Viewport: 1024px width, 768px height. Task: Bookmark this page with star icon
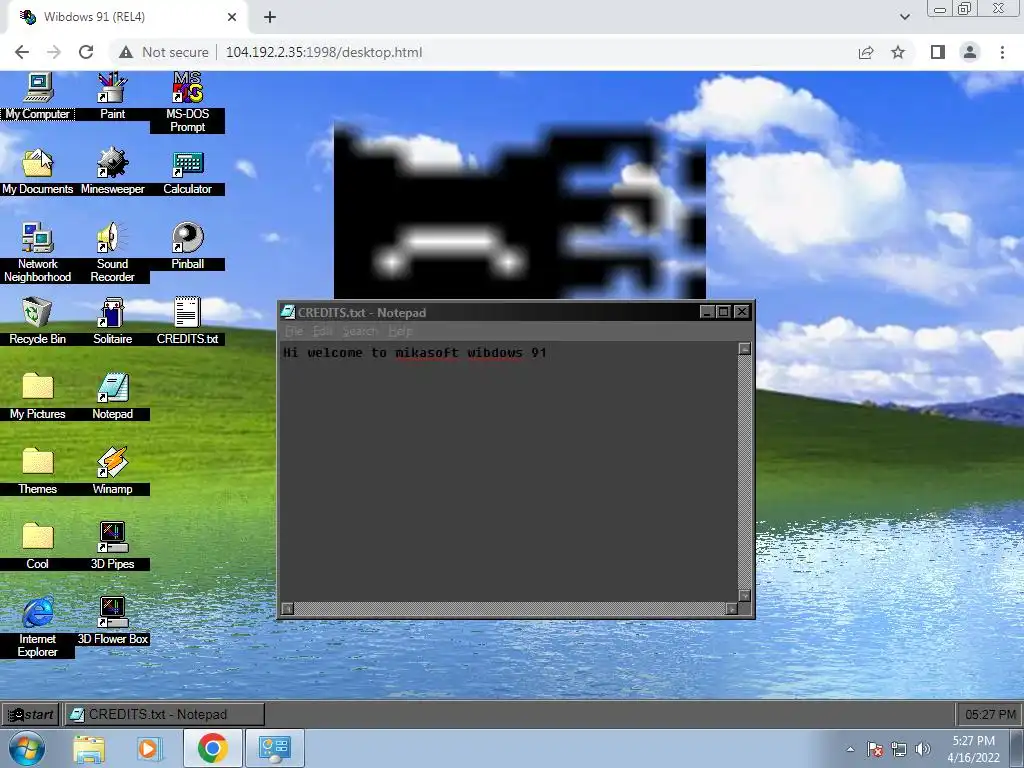pyautogui.click(x=898, y=52)
